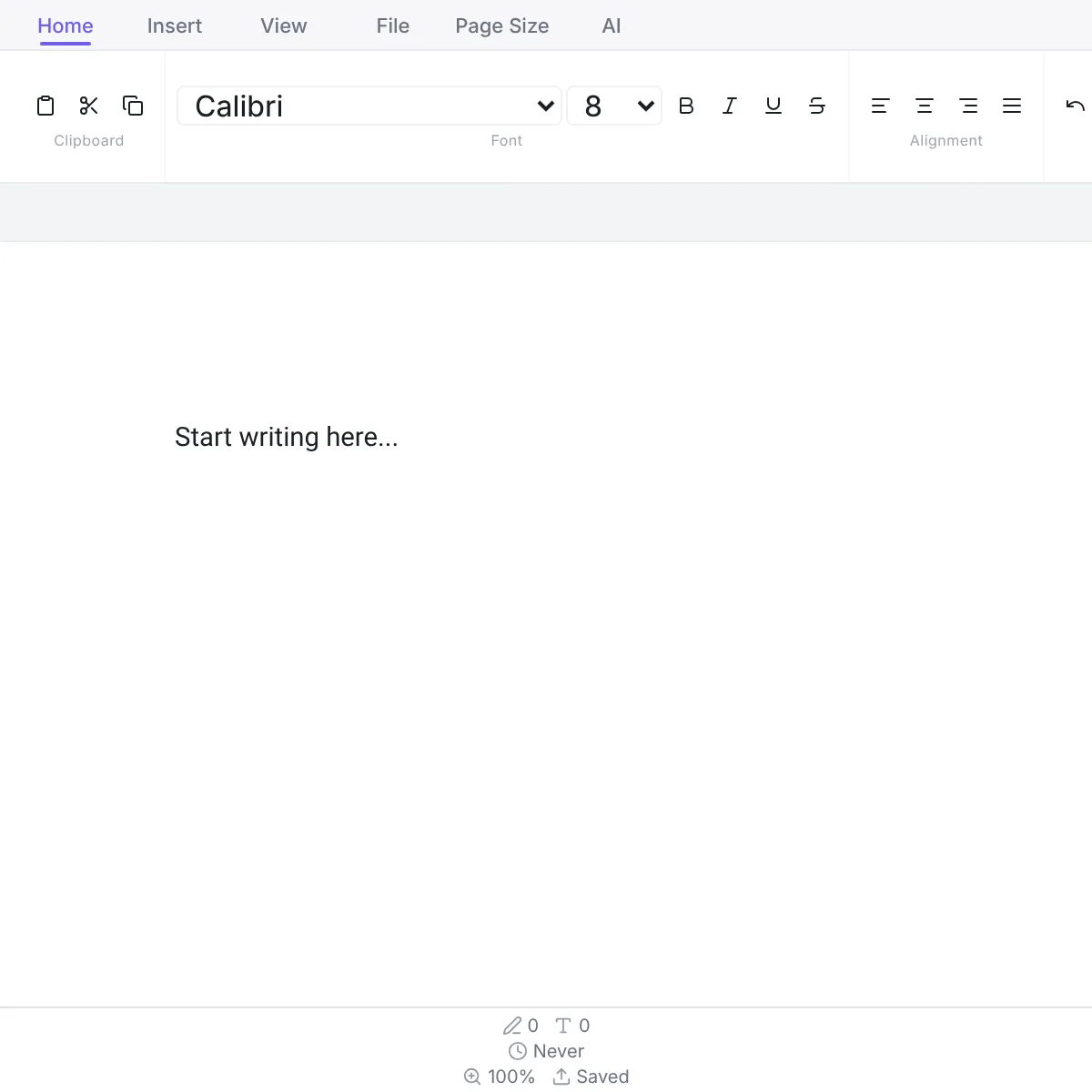Image resolution: width=1092 pixels, height=1092 pixels.
Task: Click the text character count icon
Action: (x=563, y=1026)
